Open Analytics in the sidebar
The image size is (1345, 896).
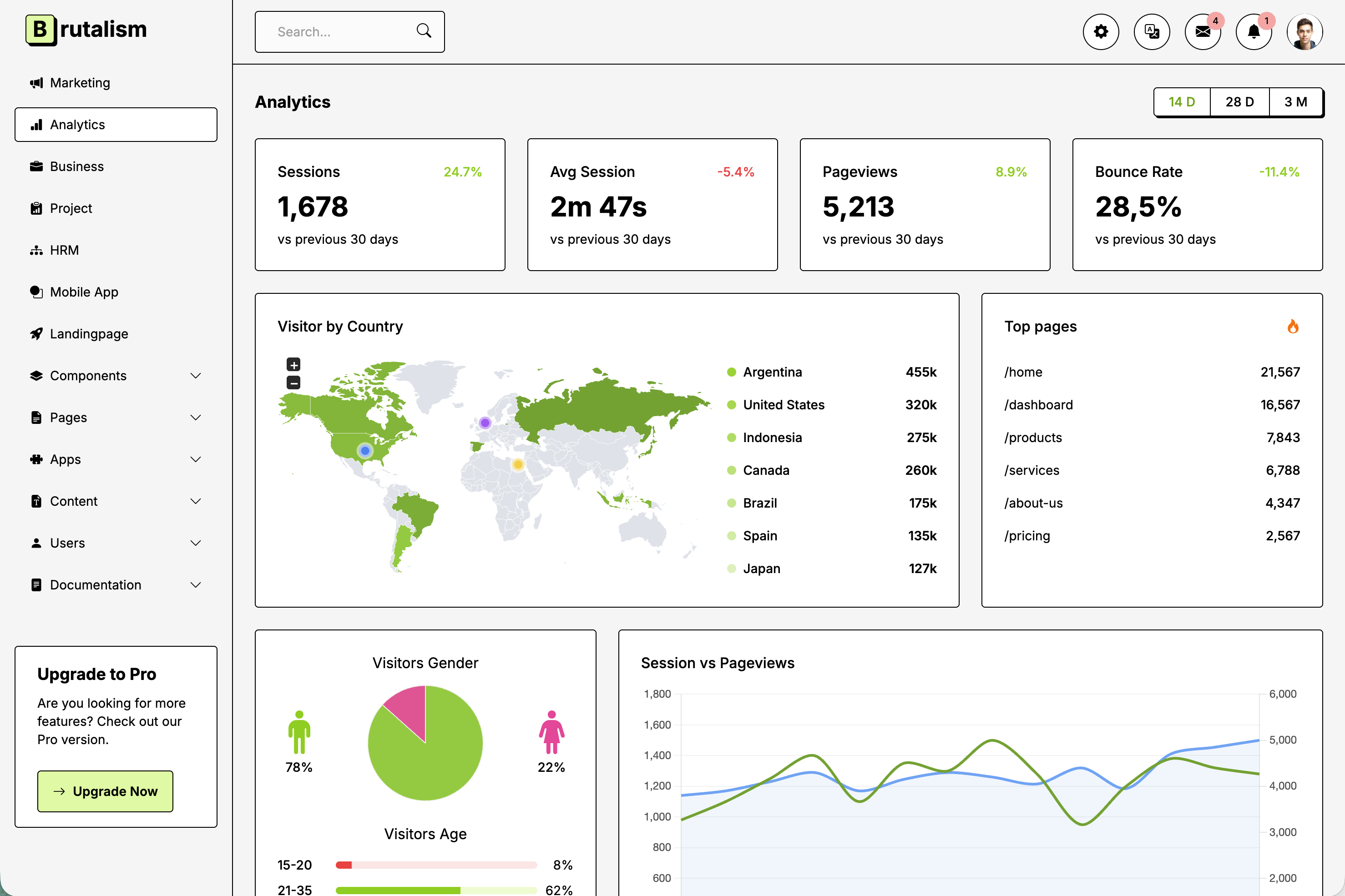[116, 125]
